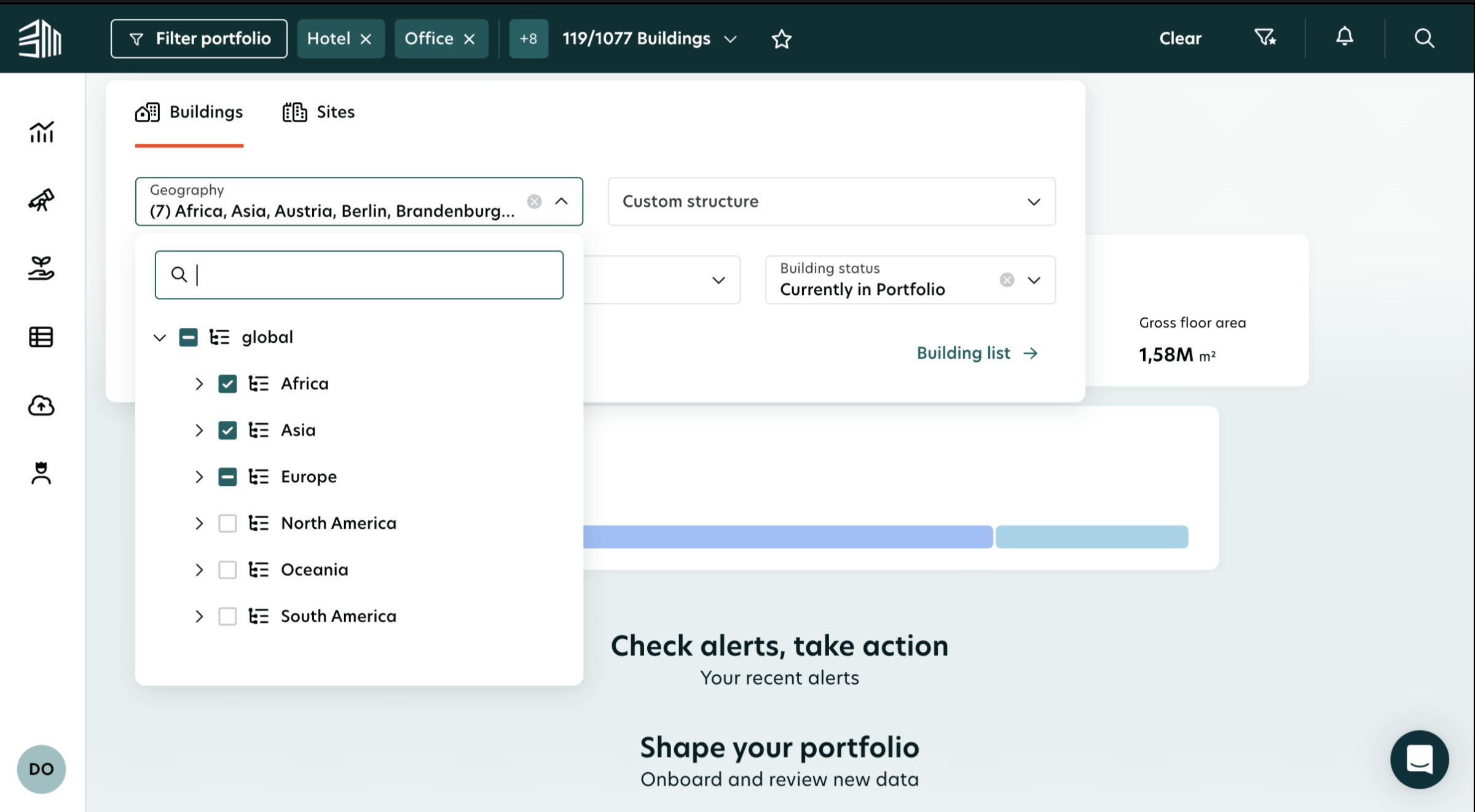Click the hierarchy icon beside Oceania
The image size is (1475, 812).
click(259, 570)
